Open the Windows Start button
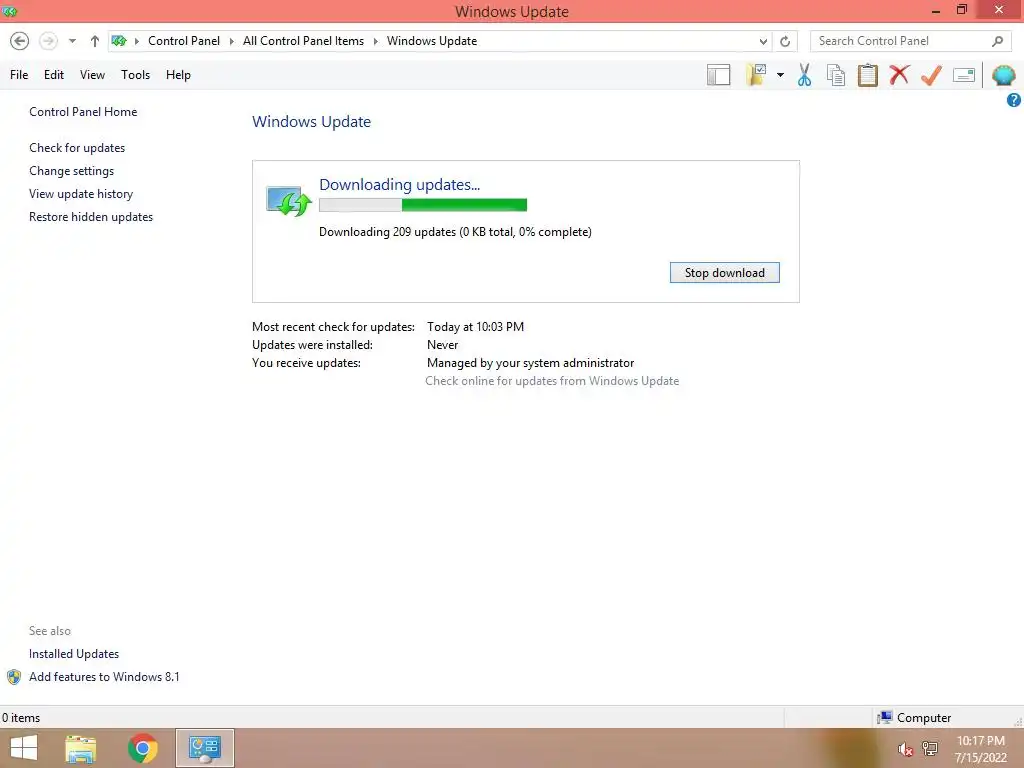The height and width of the screenshot is (768, 1024). [x=24, y=748]
